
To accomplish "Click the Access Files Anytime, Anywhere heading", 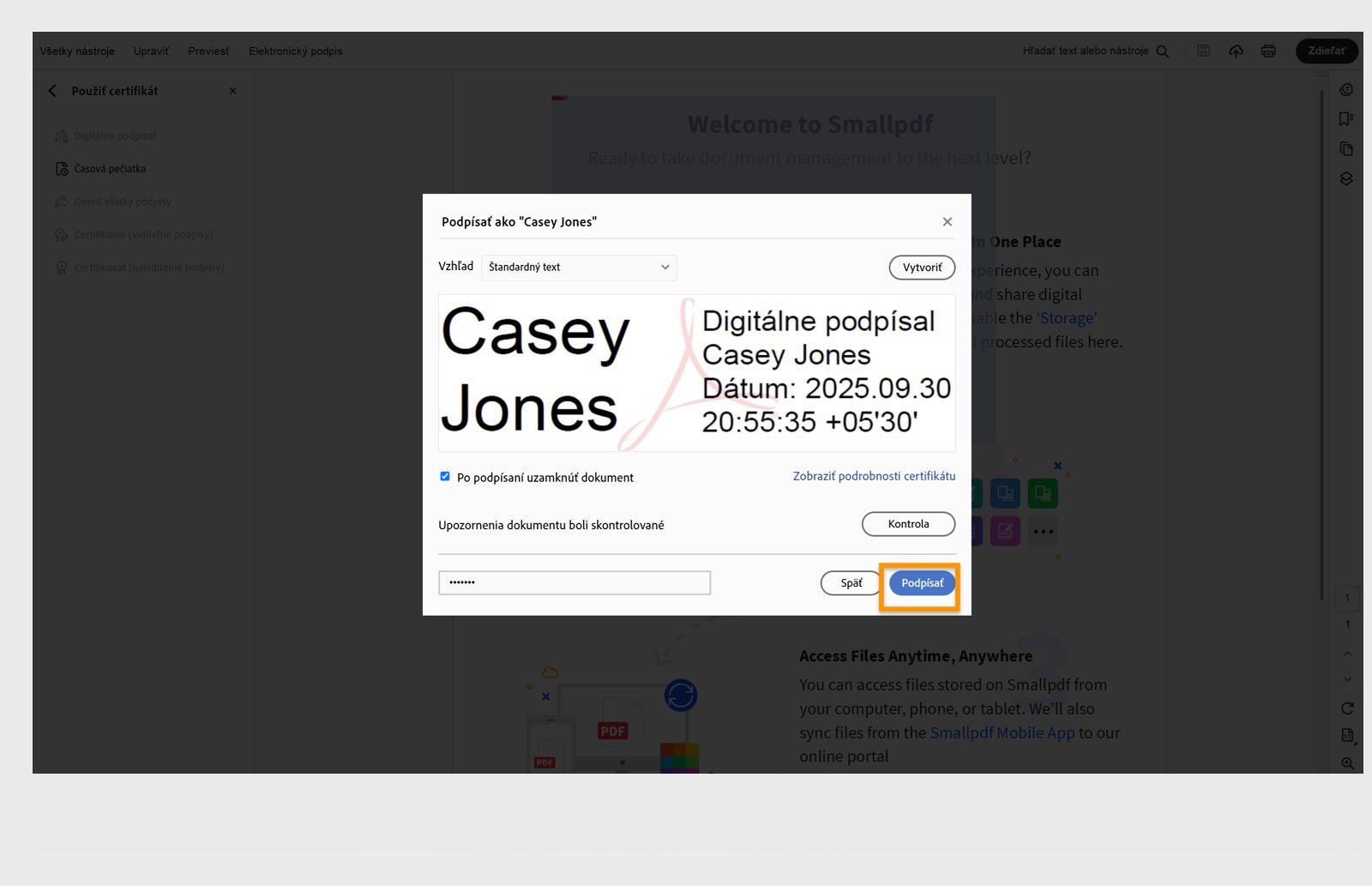I will (916, 656).
